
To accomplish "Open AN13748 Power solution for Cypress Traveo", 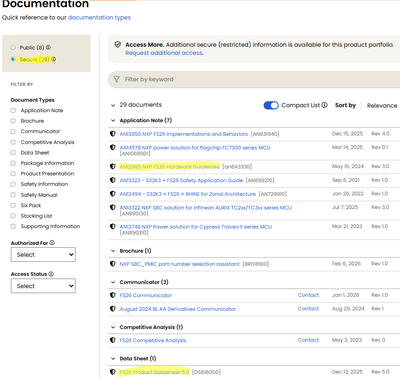I will pos(196,227).
